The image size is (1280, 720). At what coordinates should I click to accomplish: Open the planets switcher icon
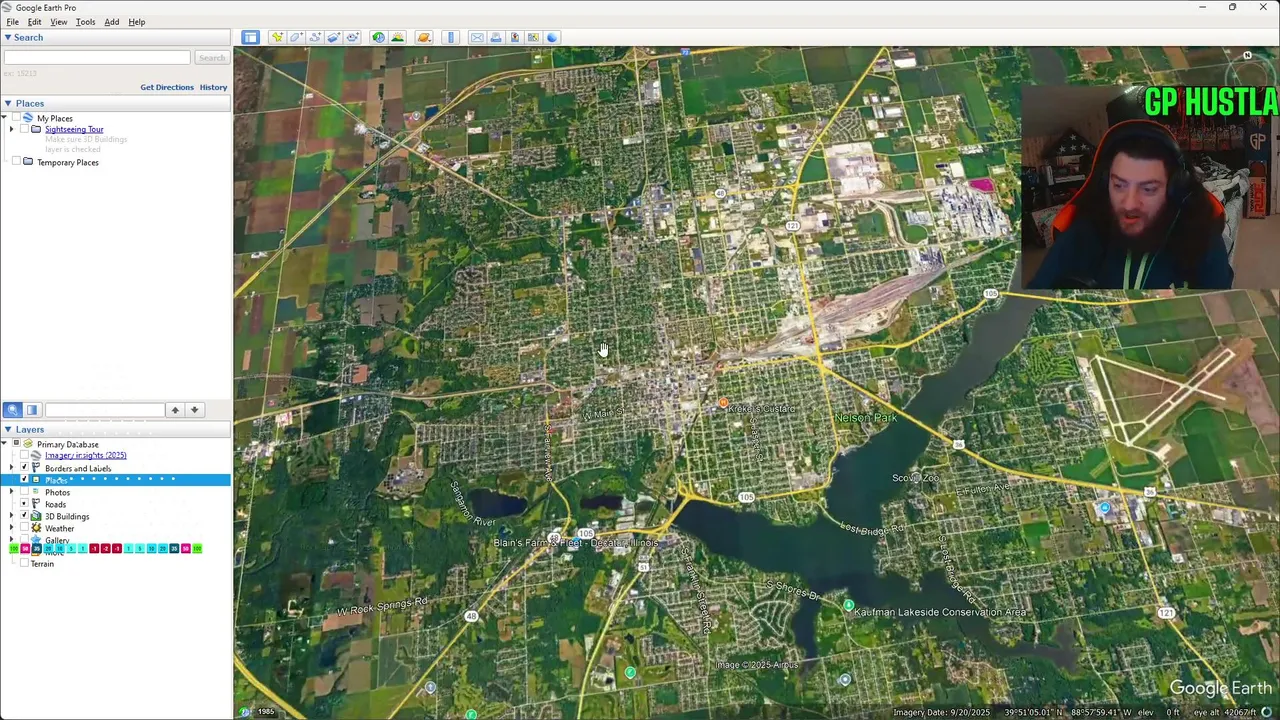click(423, 37)
